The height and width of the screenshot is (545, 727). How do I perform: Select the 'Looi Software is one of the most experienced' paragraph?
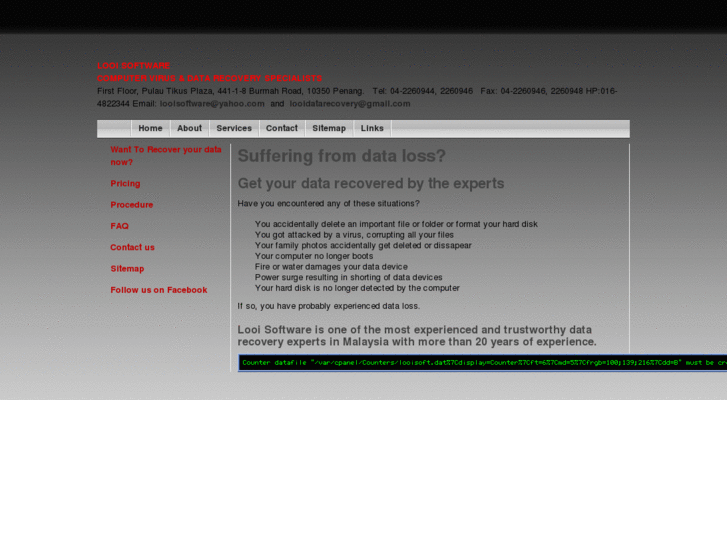tap(417, 336)
